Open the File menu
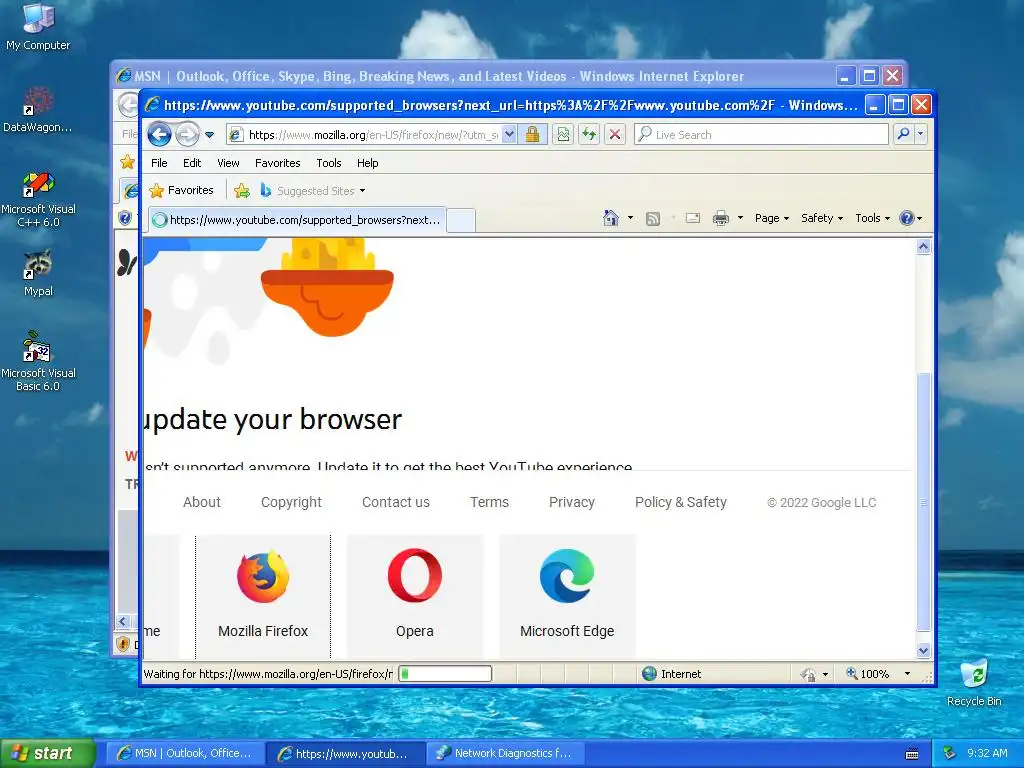This screenshot has height=768, width=1024. (x=159, y=163)
